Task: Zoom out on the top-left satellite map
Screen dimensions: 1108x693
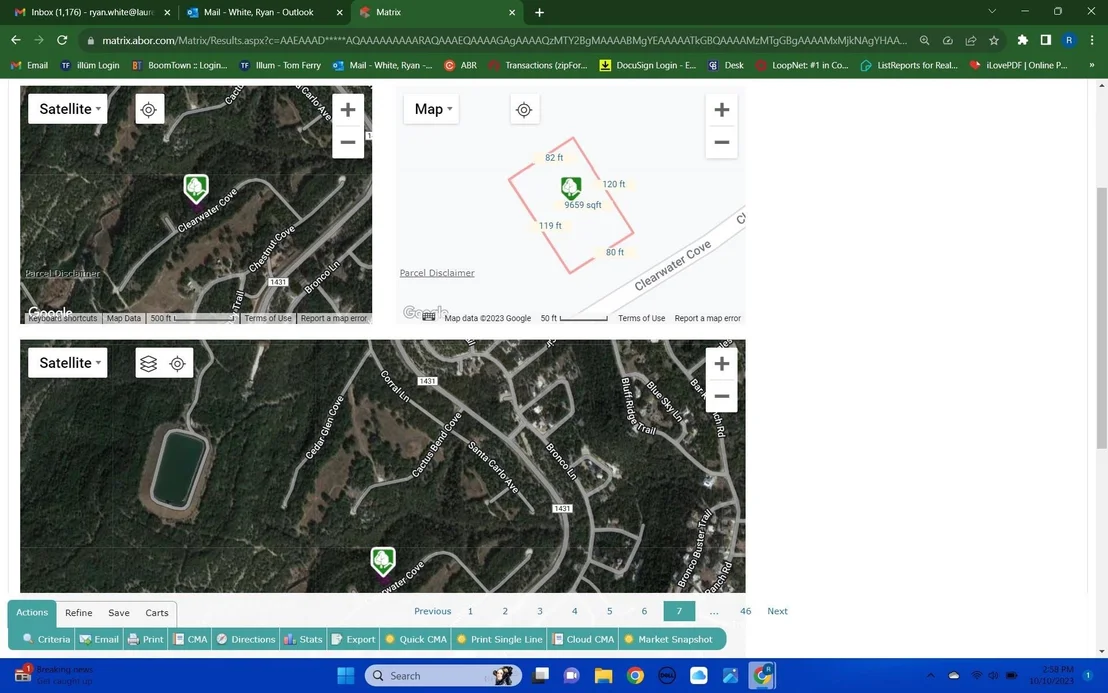Action: 348,142
